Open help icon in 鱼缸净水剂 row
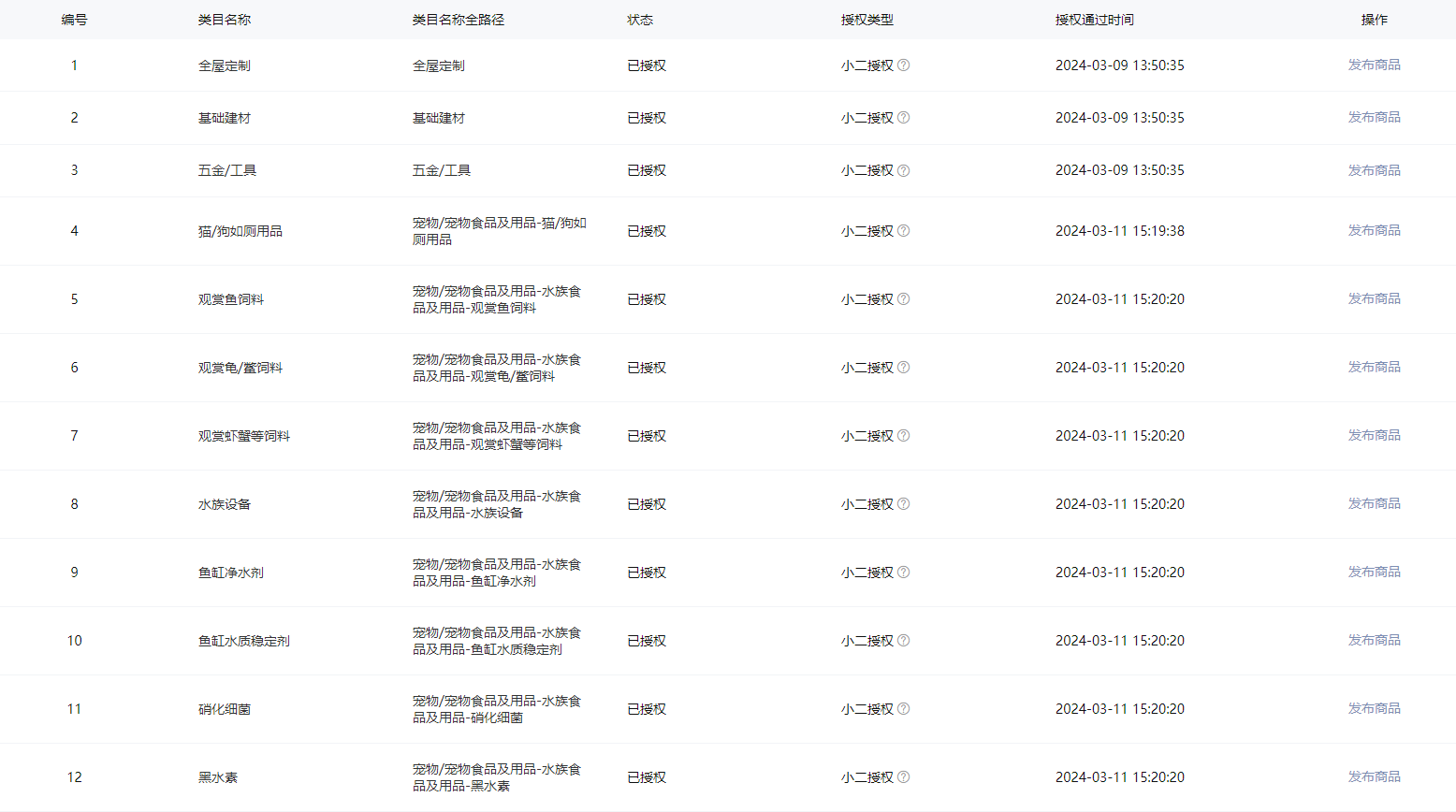This screenshot has height=812, width=1456. pyautogui.click(x=903, y=573)
